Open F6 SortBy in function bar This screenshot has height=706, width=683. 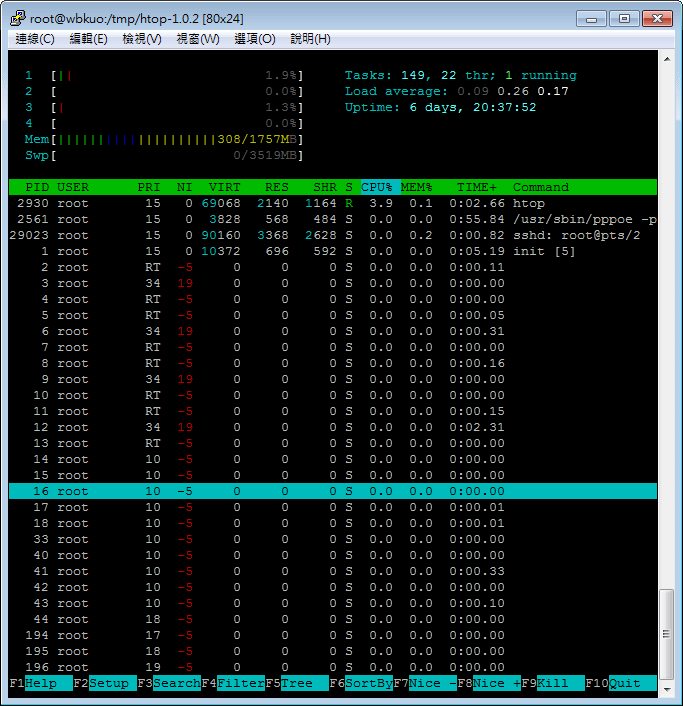(361, 683)
